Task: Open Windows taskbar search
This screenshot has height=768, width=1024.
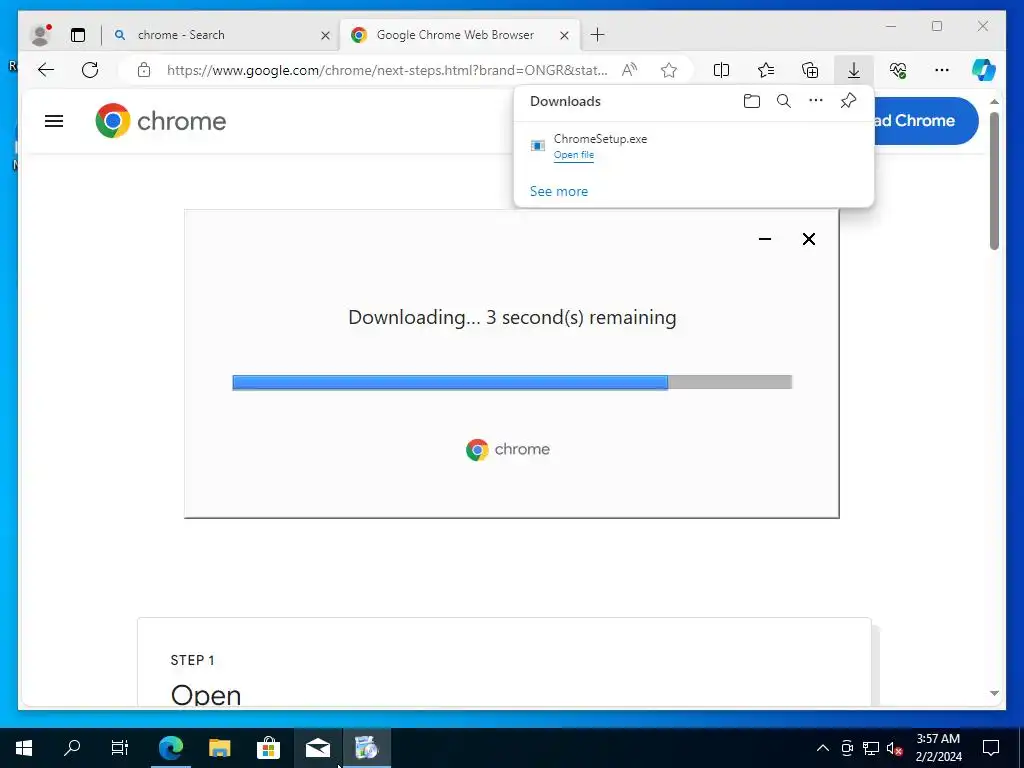Action: pos(72,748)
